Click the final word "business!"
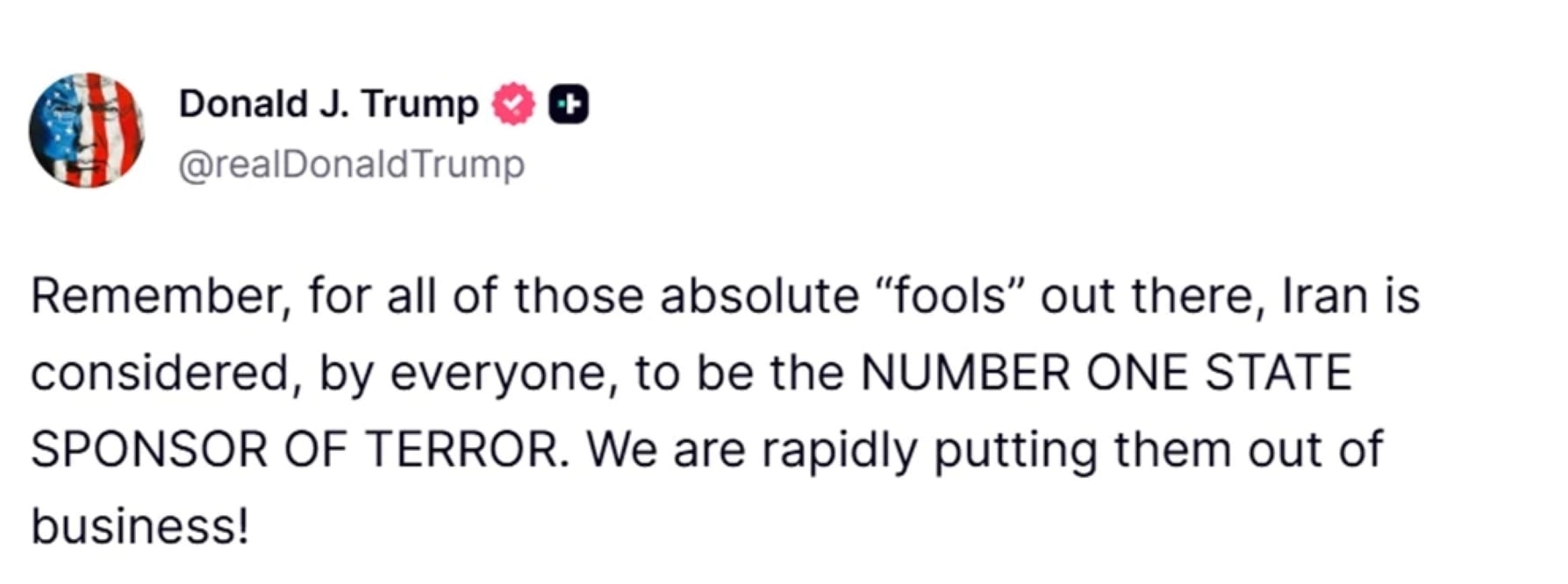This screenshot has width=1568, height=584. click(140, 527)
